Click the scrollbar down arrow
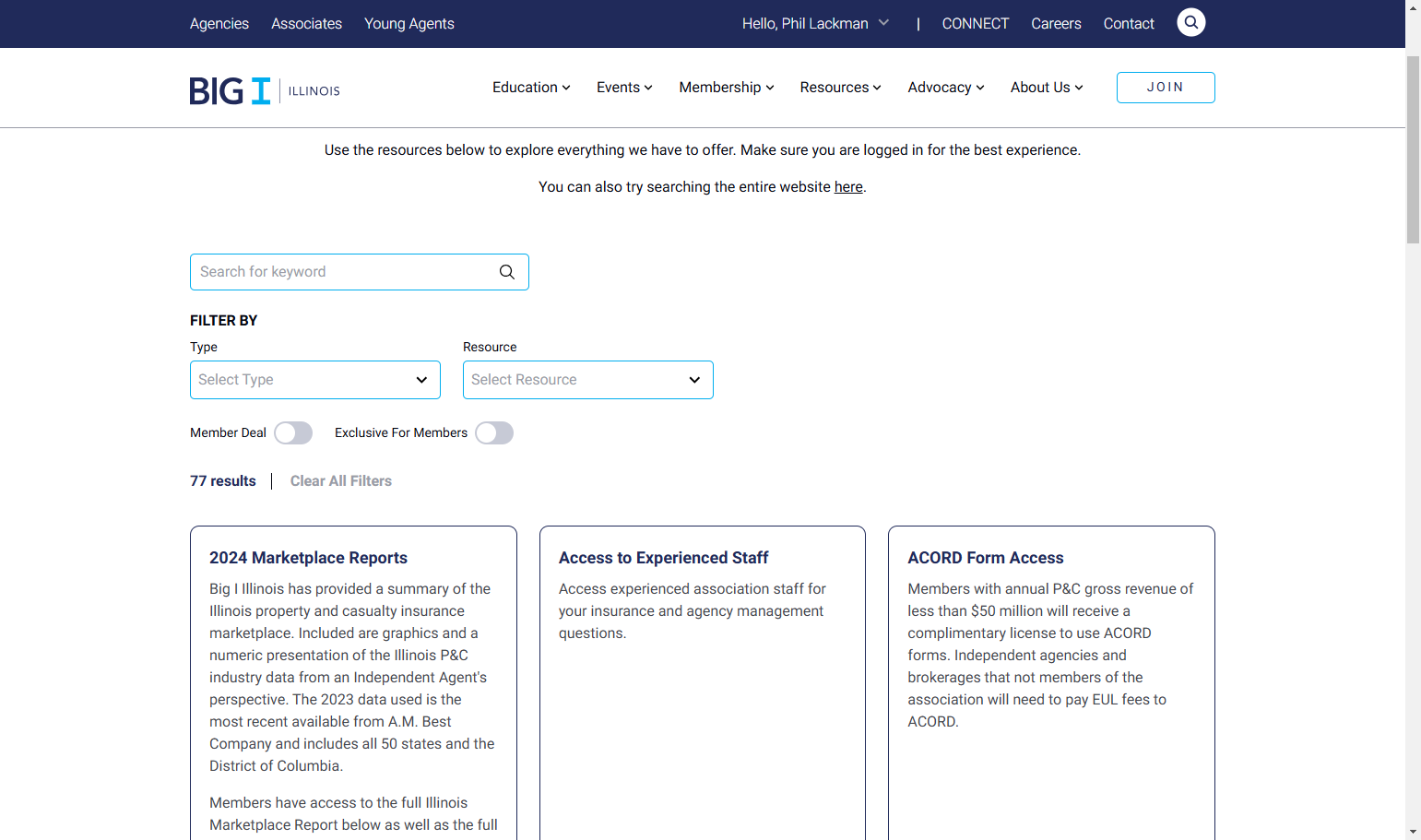Screen dimensions: 1421x840 1413,832
